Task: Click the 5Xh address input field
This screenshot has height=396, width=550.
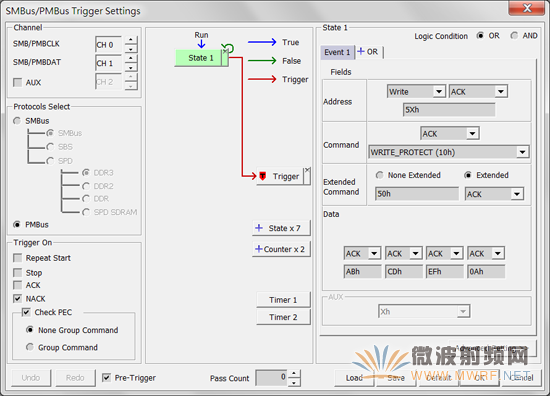Action: [x=449, y=110]
